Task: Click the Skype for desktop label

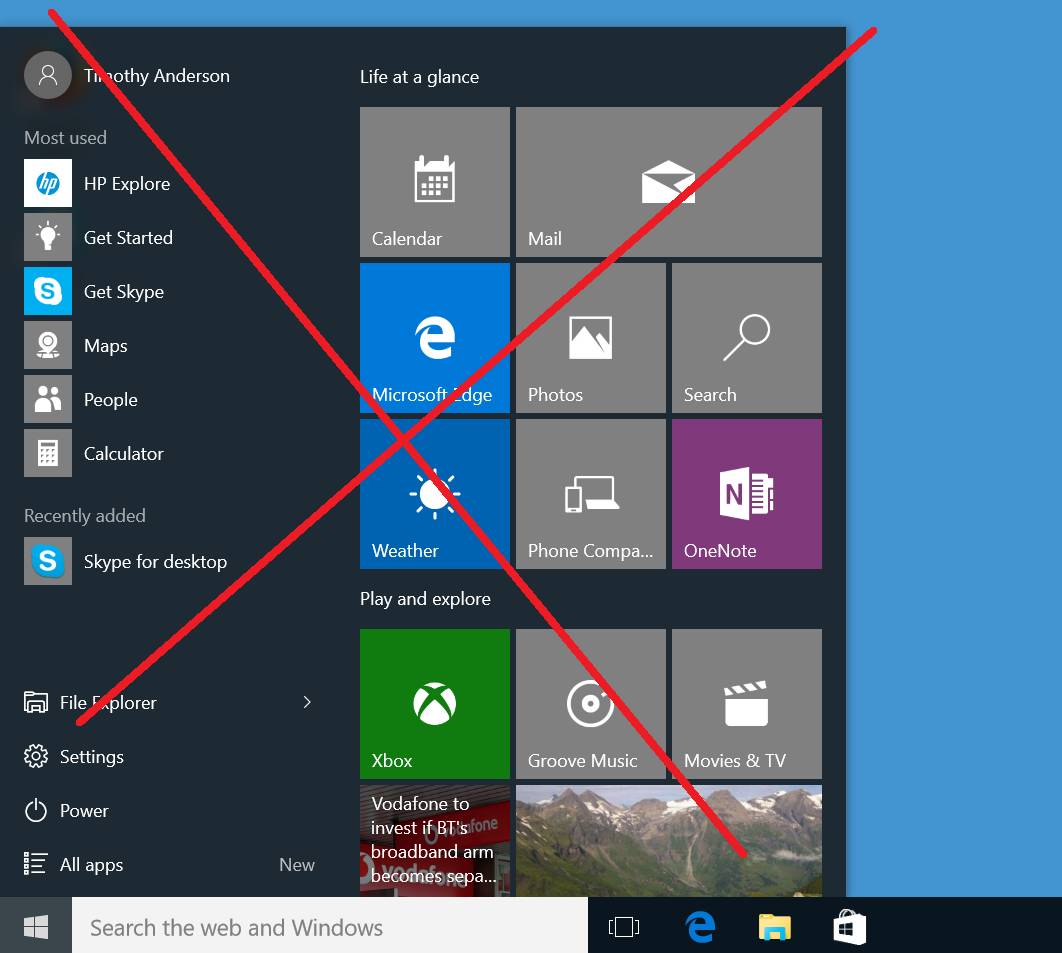Action: pyautogui.click(x=155, y=562)
